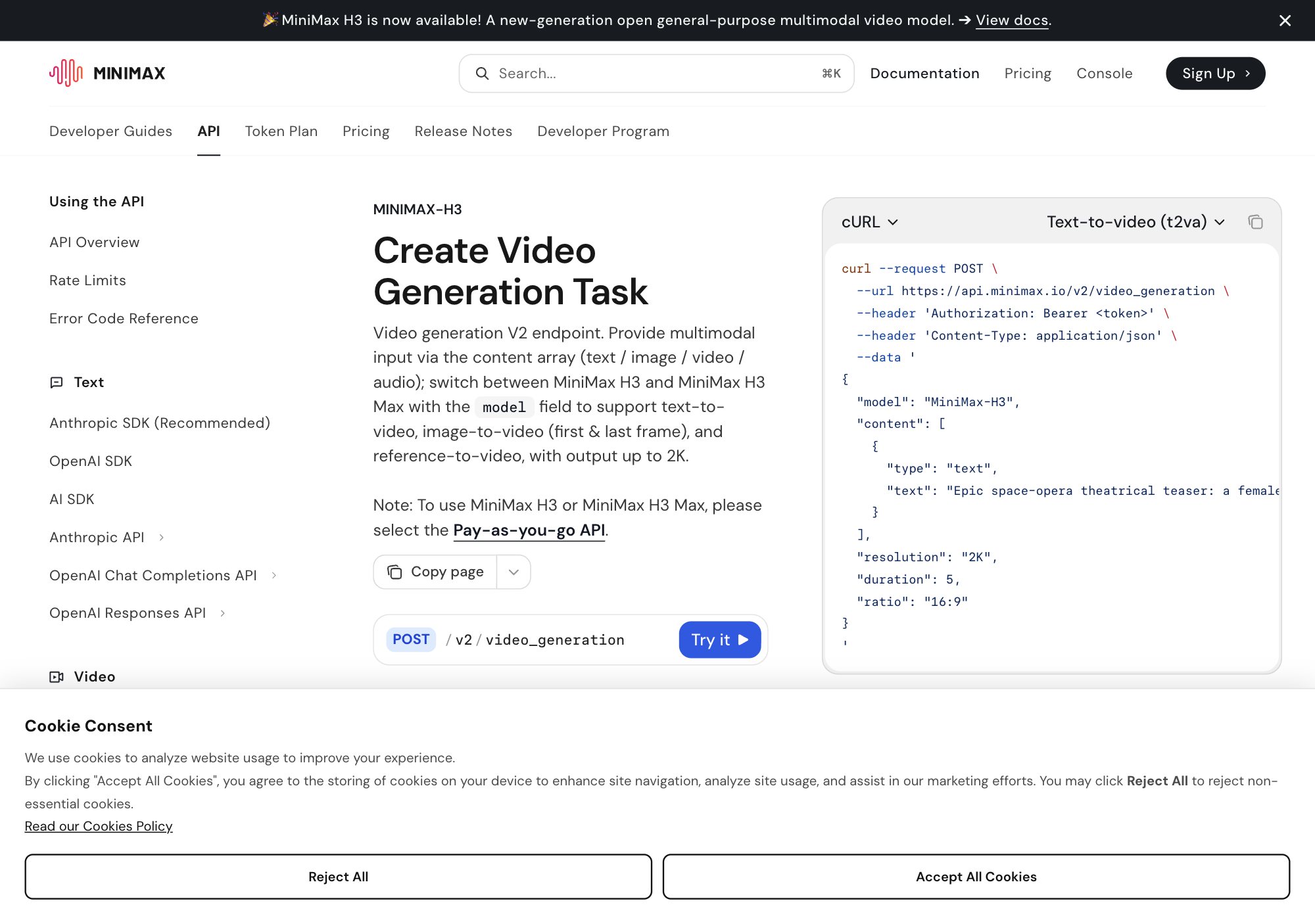This screenshot has height=924, width=1315.
Task: Open the Release Notes tab
Action: click(464, 131)
